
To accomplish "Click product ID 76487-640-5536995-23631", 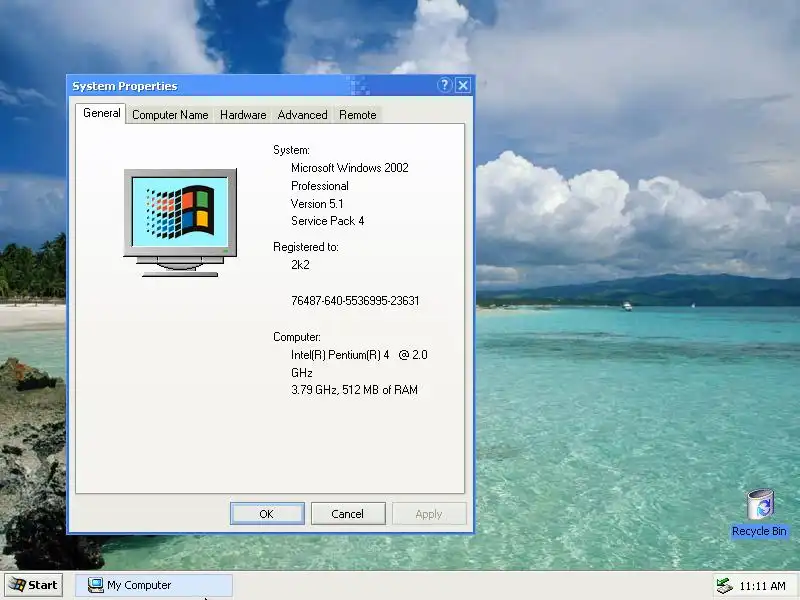I will tap(355, 301).
